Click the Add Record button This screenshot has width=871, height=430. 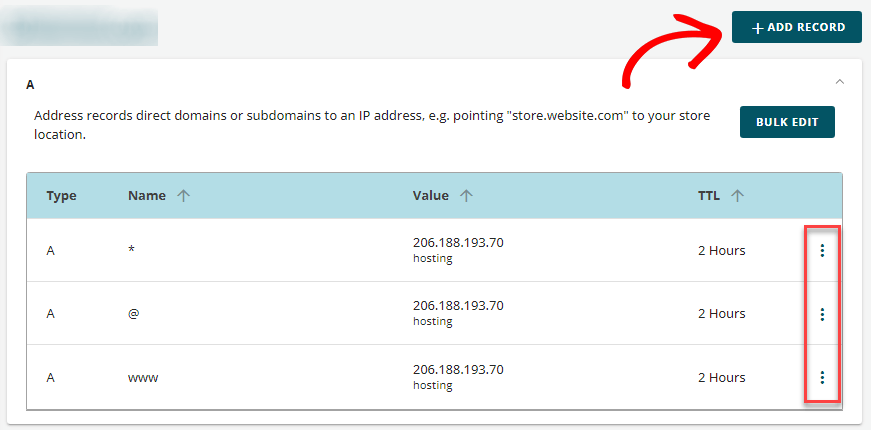[796, 27]
